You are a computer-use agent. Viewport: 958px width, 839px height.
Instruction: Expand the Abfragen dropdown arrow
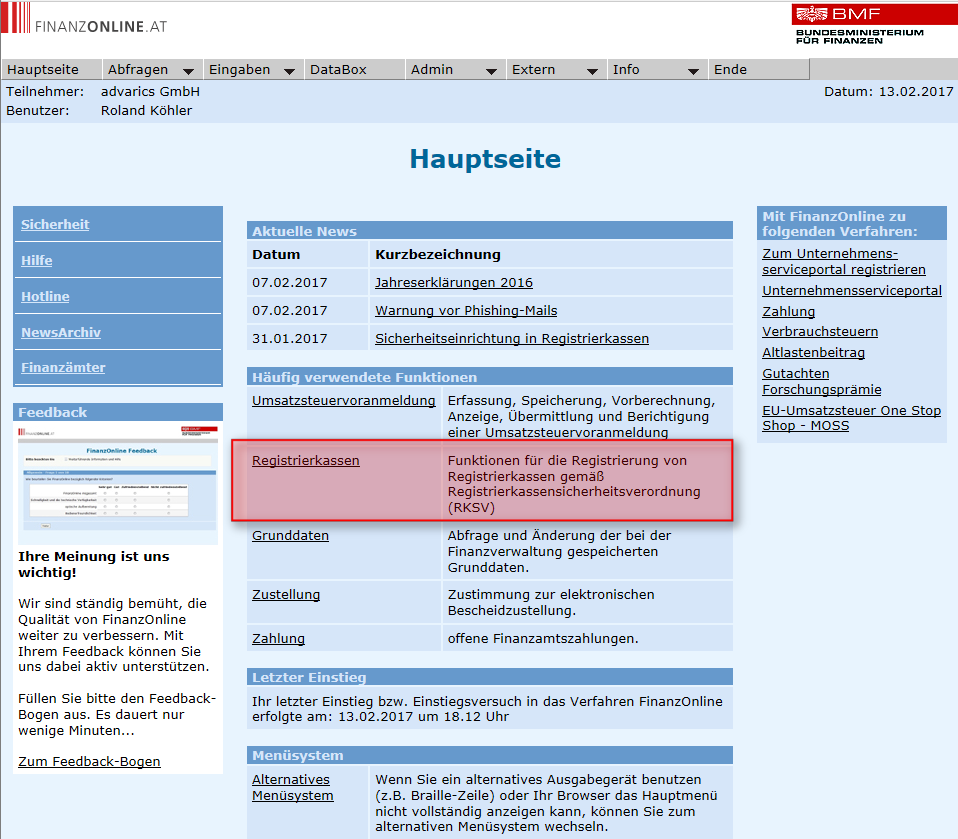coord(189,71)
